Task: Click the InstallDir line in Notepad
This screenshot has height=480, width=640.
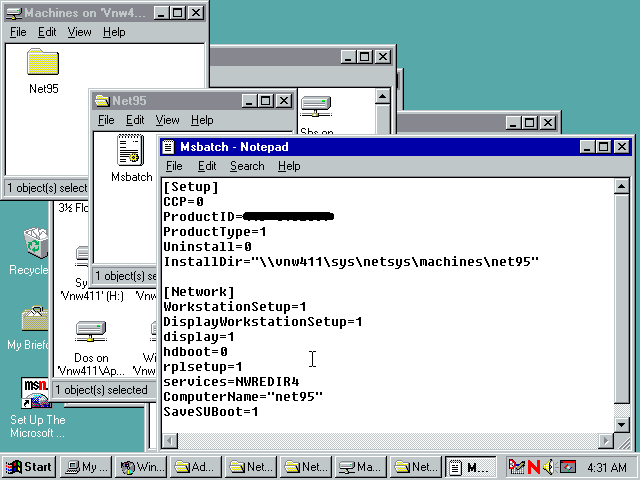Action: pyautogui.click(x=351, y=262)
